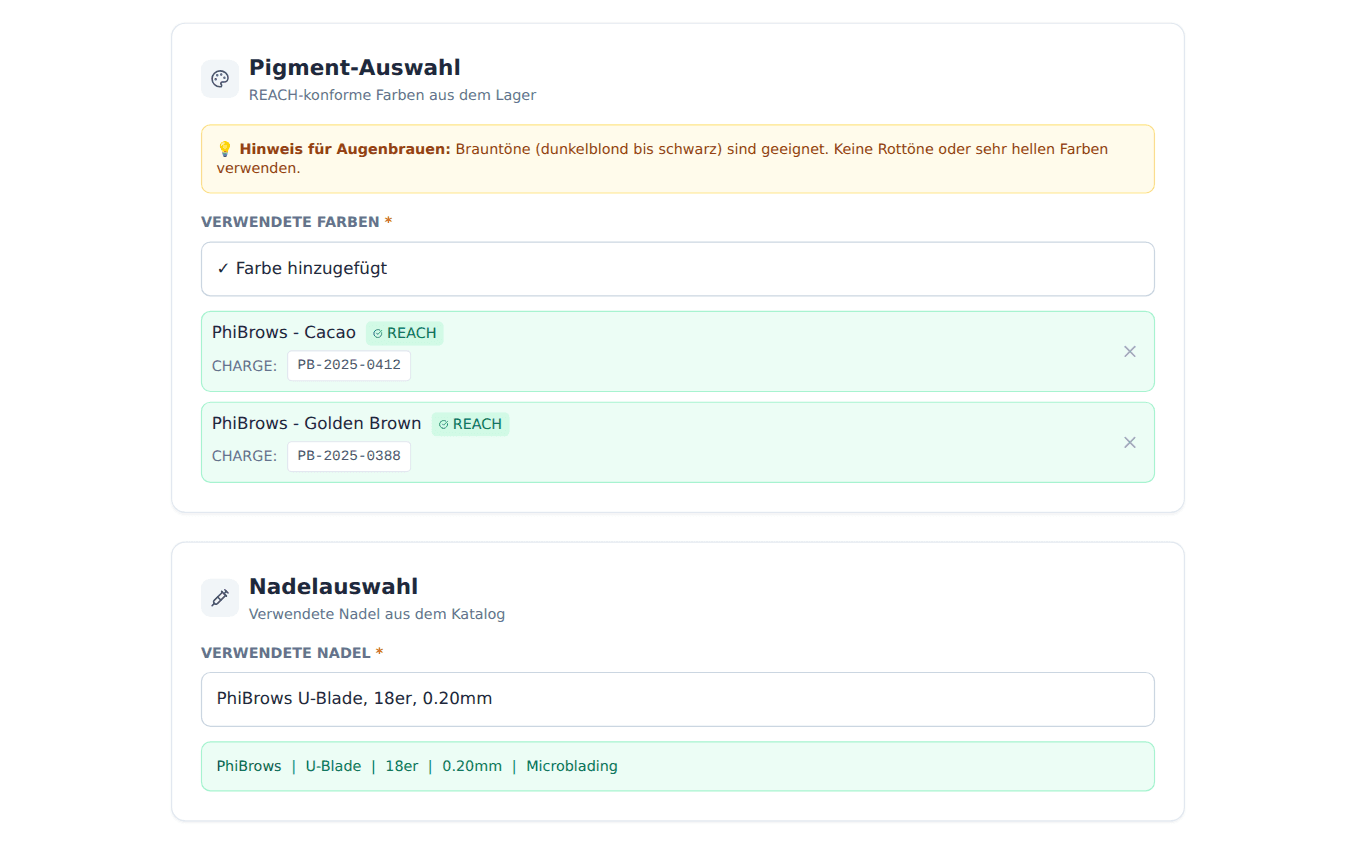The height and width of the screenshot is (845, 1352).
Task: Click the 'PhiBrows - Golden Brown' pigment name
Action: (x=317, y=423)
